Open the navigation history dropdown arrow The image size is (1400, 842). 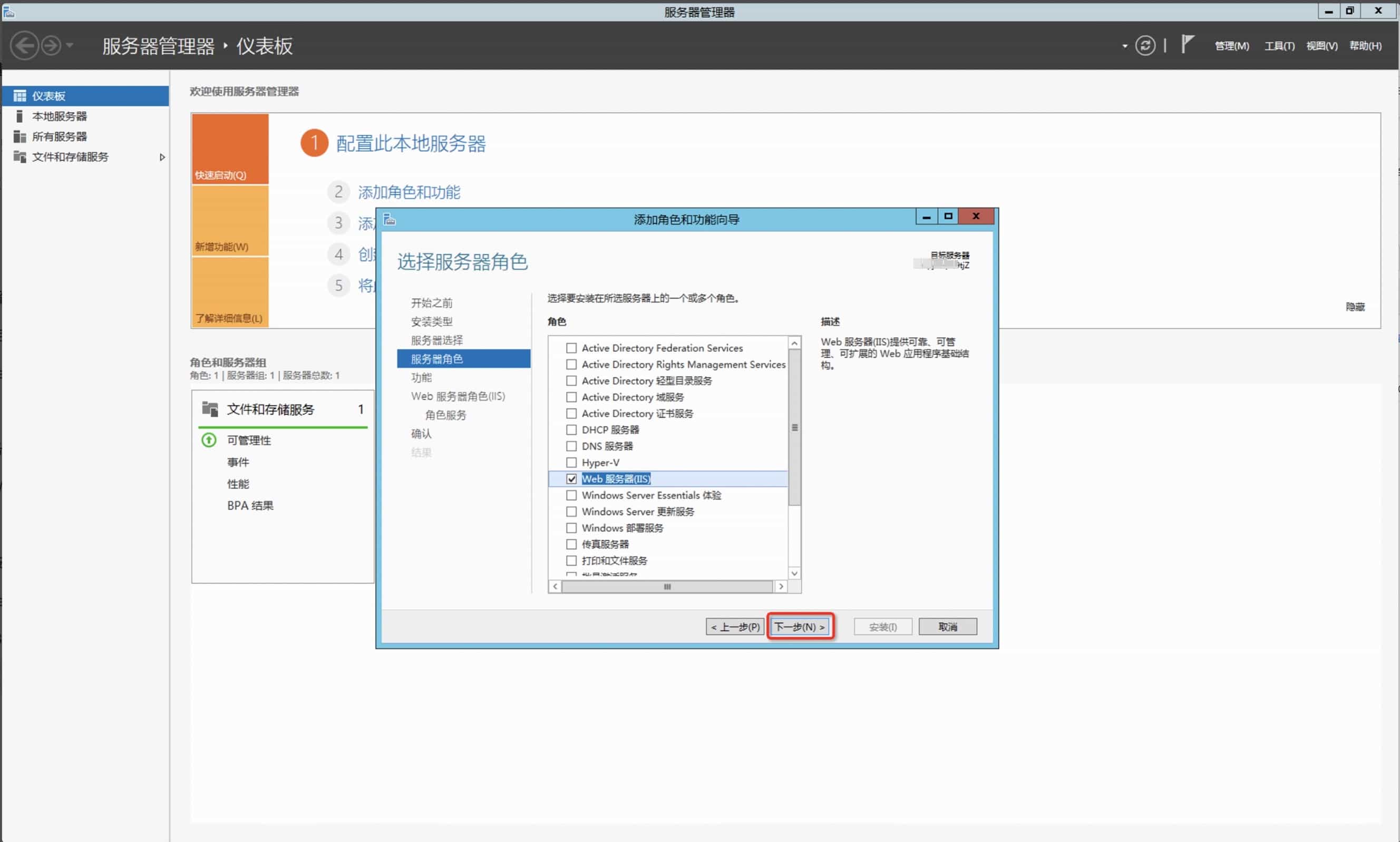pyautogui.click(x=70, y=45)
